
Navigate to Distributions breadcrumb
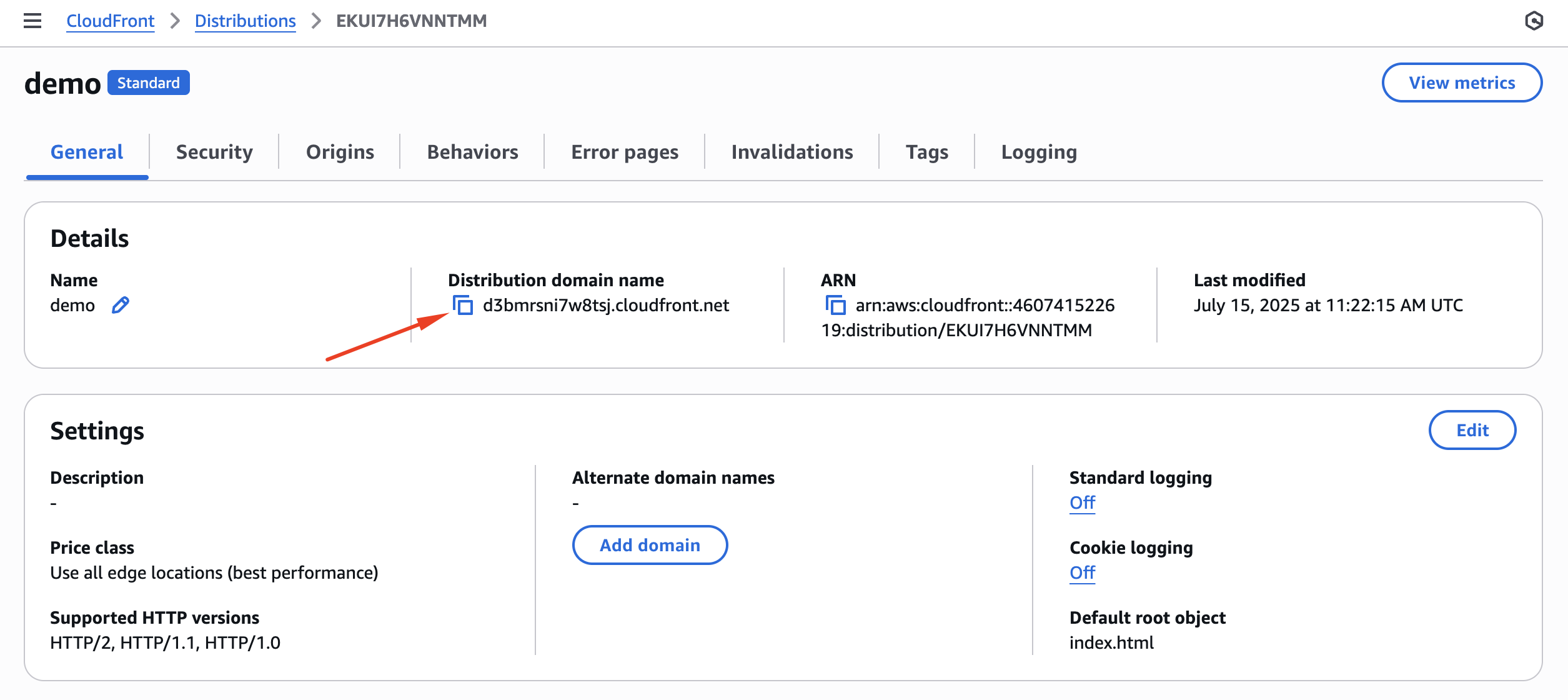pos(245,21)
